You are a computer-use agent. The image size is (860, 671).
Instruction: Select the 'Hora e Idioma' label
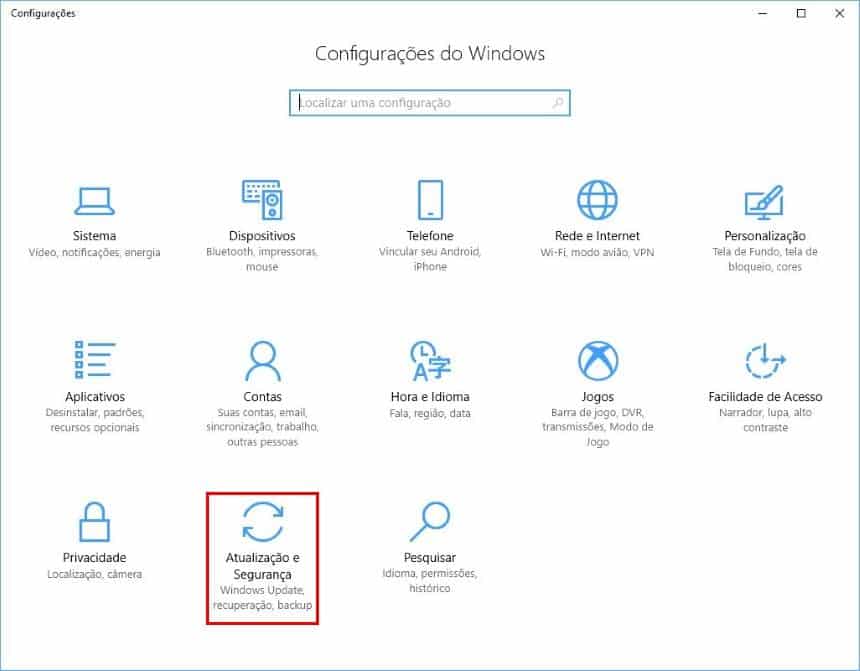pos(431,397)
